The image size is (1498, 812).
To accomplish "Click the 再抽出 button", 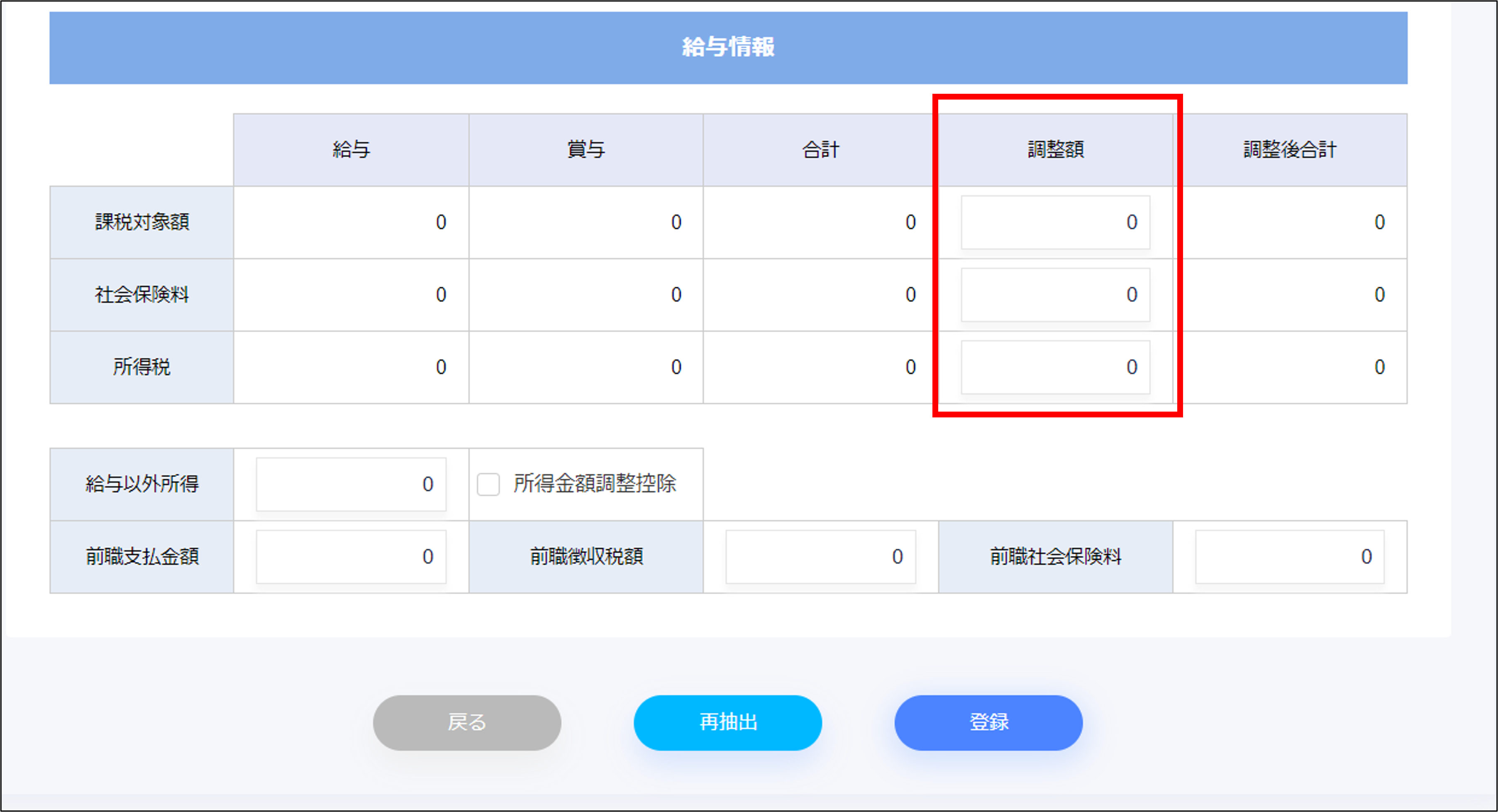I will 727,722.
